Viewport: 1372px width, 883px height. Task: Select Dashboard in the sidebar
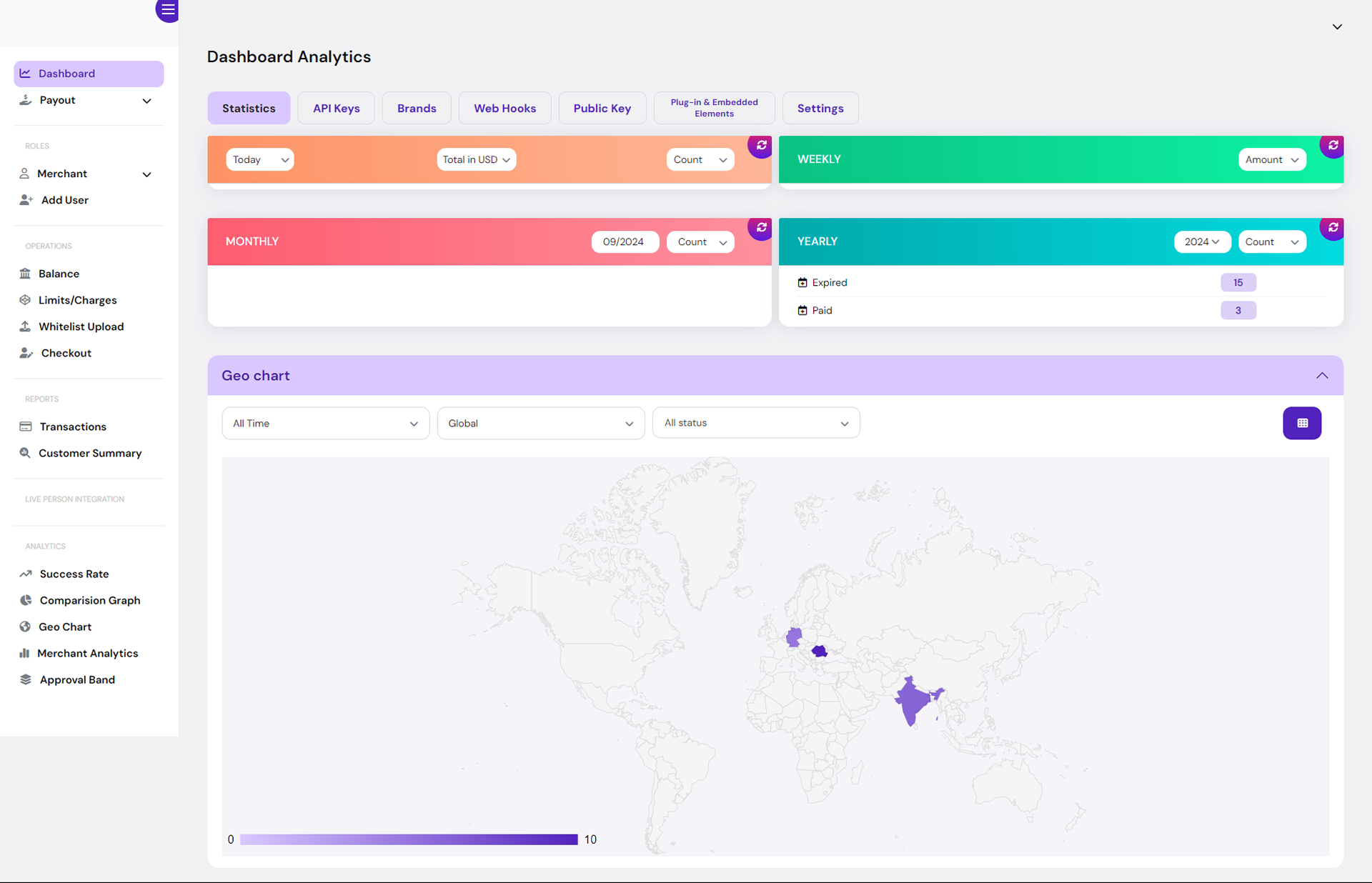[89, 74]
